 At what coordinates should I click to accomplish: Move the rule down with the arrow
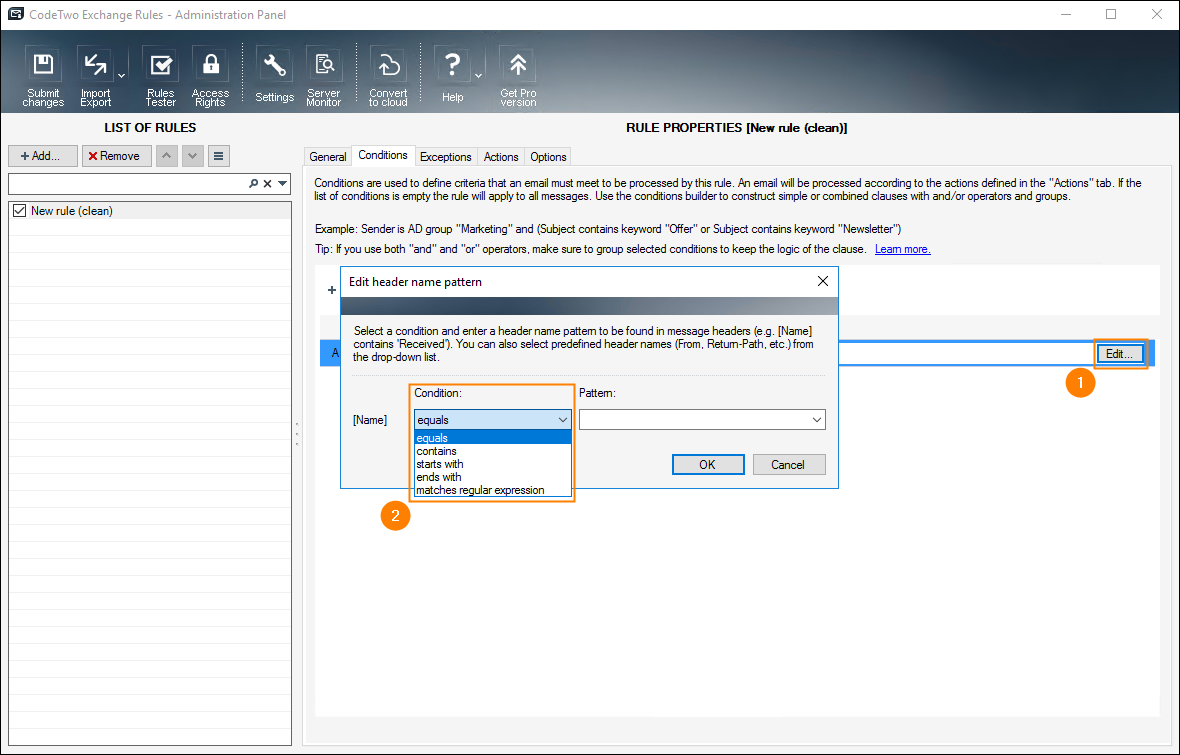pyautogui.click(x=193, y=156)
